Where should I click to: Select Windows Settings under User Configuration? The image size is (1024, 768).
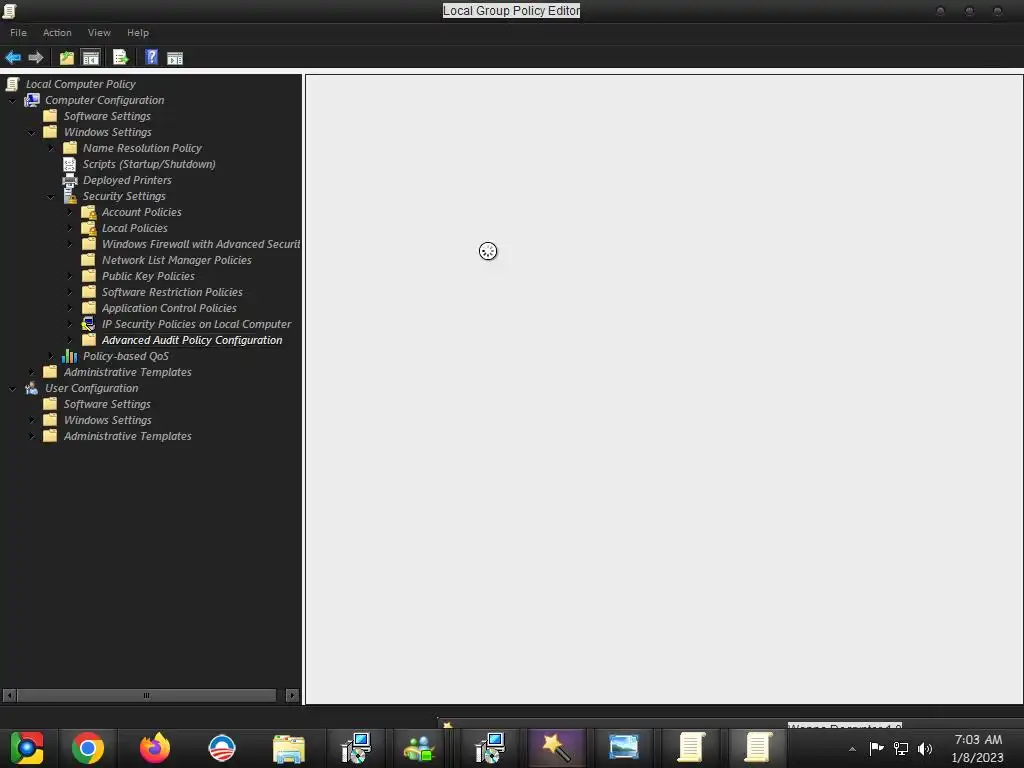pos(108,420)
